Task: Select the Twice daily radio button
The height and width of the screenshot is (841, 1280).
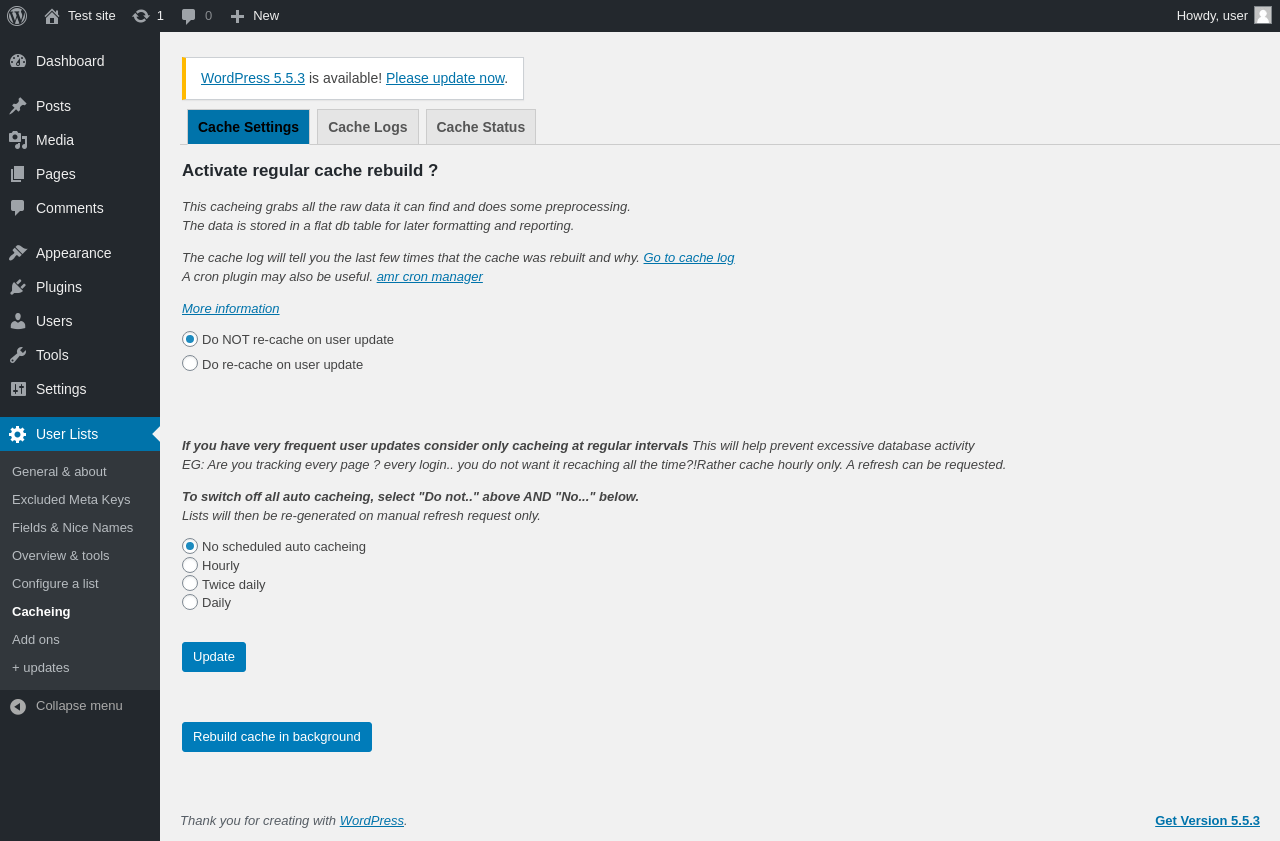Action: pyautogui.click(x=190, y=583)
